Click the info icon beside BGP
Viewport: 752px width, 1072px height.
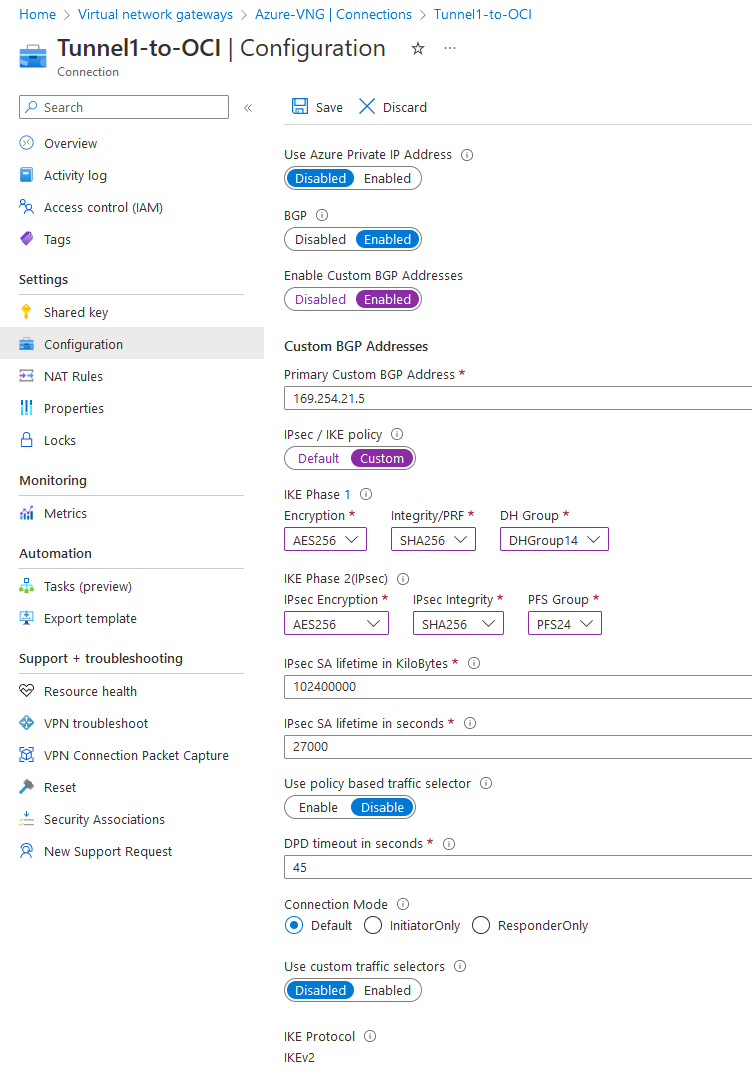(322, 215)
